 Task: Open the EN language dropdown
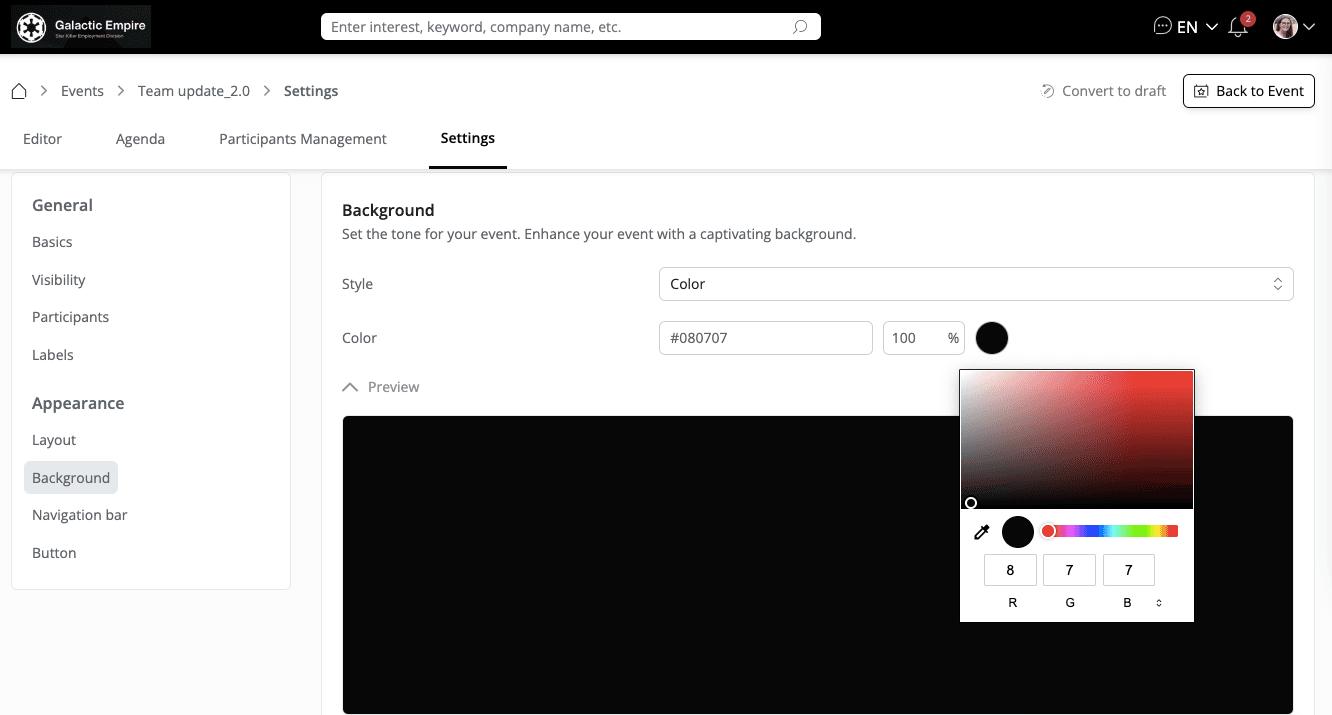pyautogui.click(x=1197, y=27)
